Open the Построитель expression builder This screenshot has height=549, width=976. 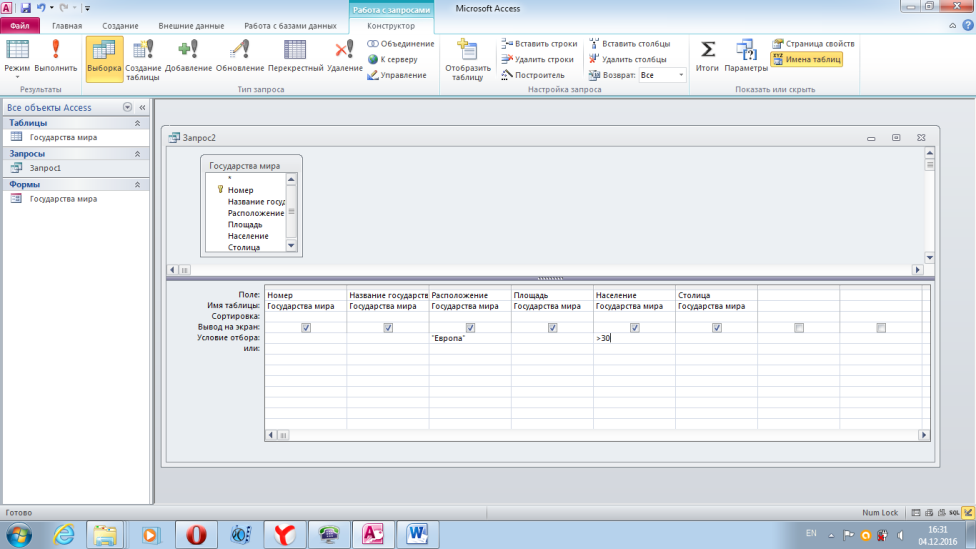[x=533, y=75]
